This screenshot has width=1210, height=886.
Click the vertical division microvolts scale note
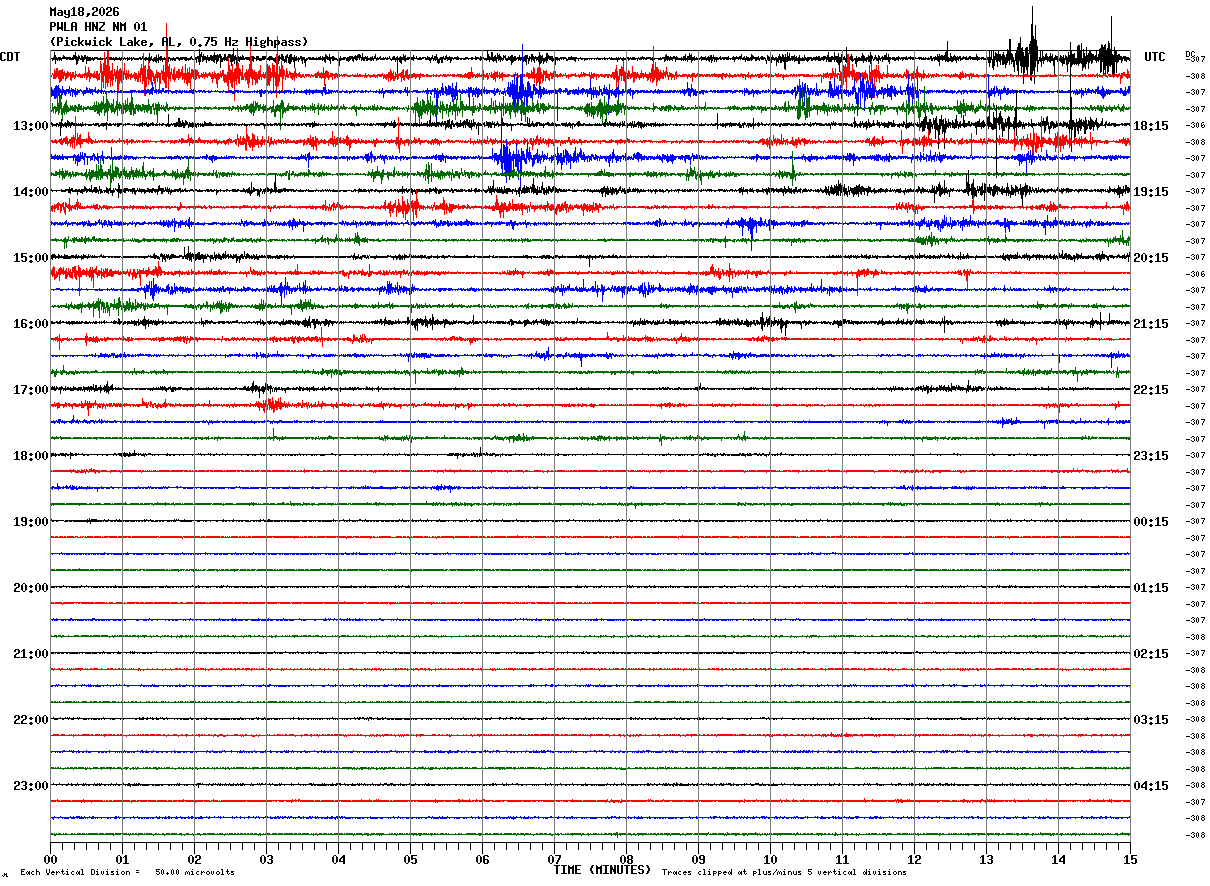coord(127,873)
